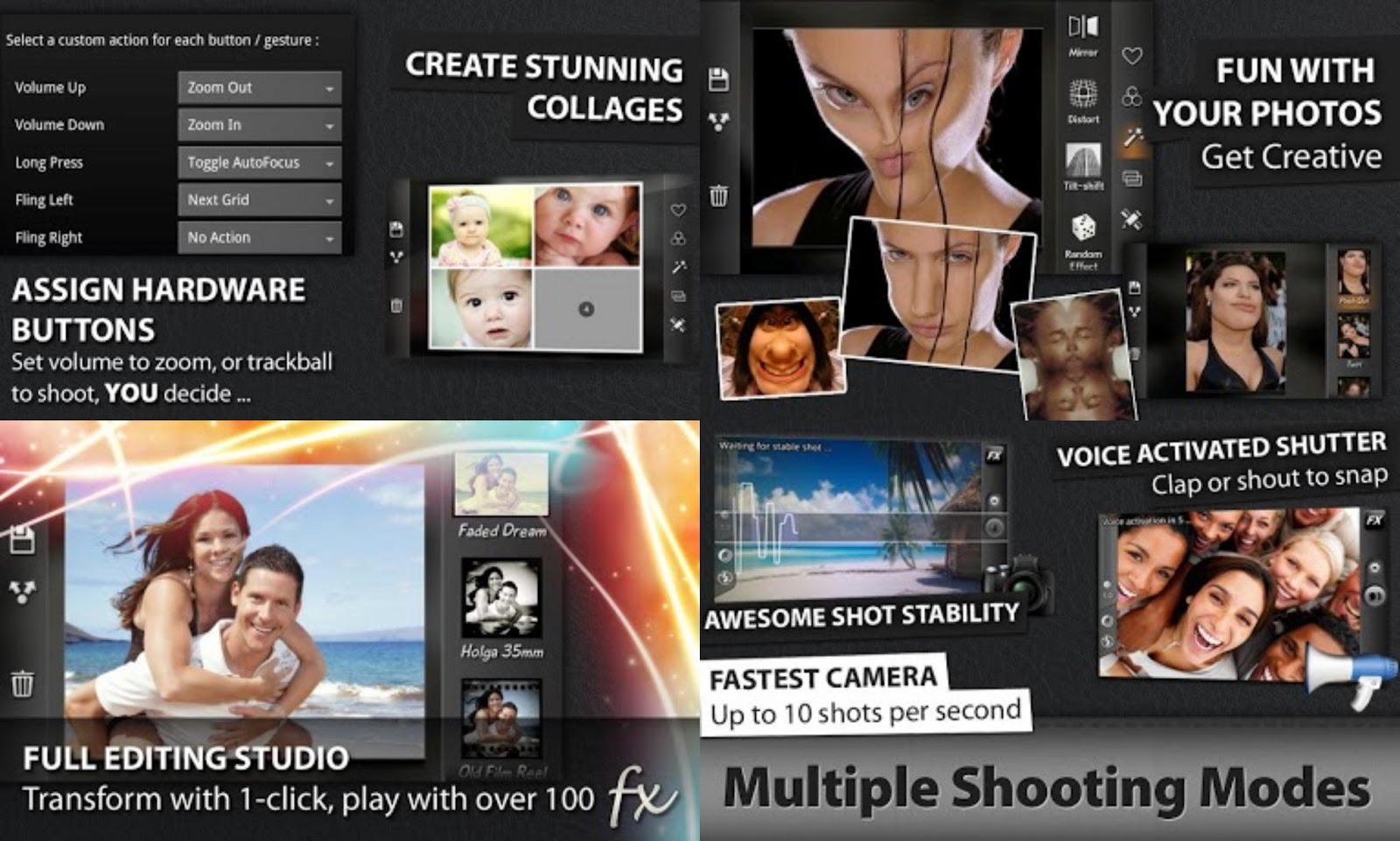
Task: Select the baby with headband collage photo
Action: pos(481,226)
